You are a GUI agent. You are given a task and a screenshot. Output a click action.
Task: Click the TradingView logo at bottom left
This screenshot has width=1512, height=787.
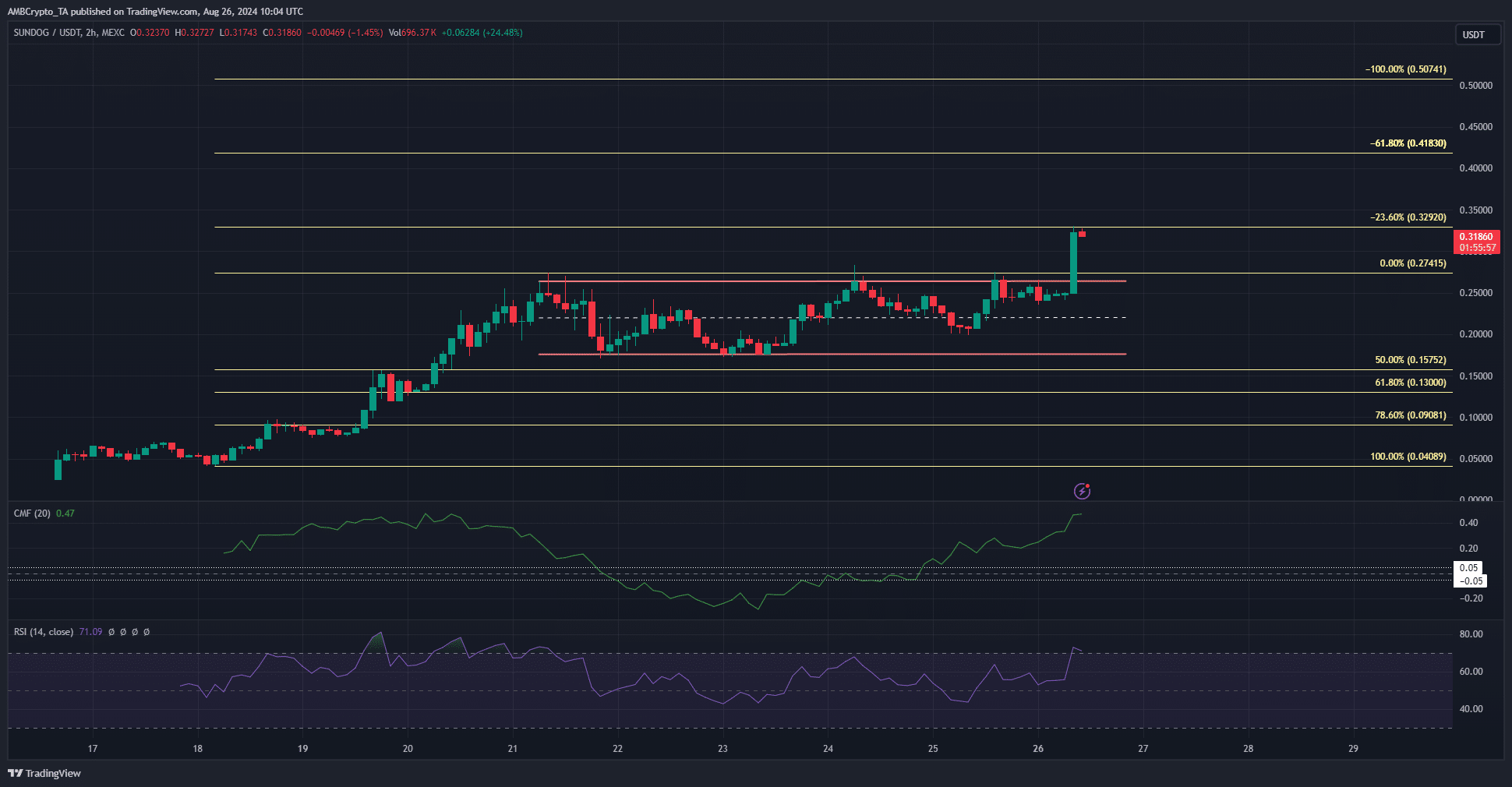(x=44, y=773)
